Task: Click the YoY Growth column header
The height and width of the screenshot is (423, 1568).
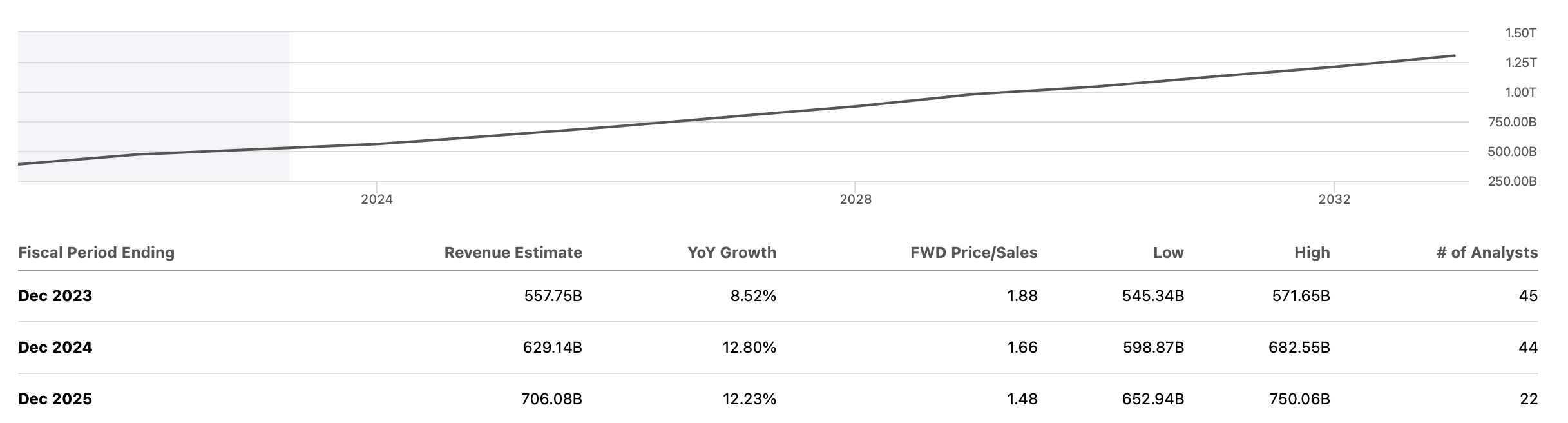Action: click(731, 253)
